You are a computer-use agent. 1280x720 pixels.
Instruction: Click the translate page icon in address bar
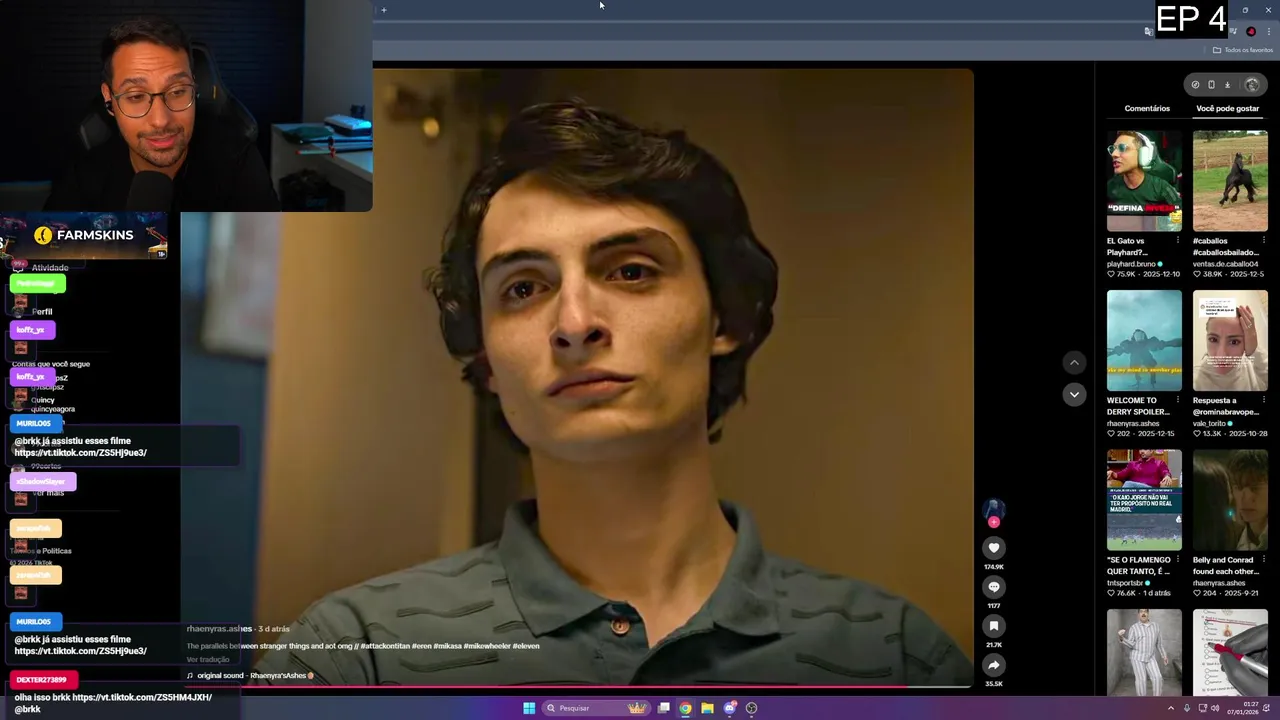coord(1148,32)
